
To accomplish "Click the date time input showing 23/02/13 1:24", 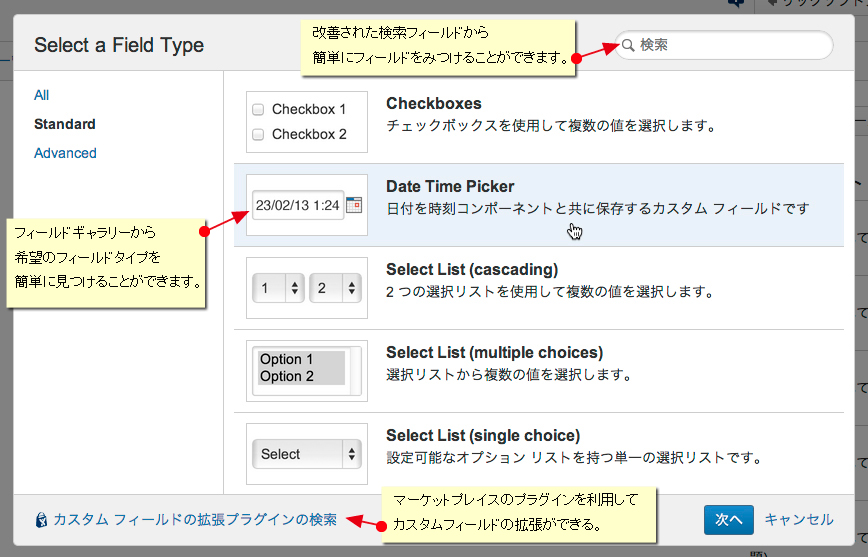I will click(x=297, y=205).
